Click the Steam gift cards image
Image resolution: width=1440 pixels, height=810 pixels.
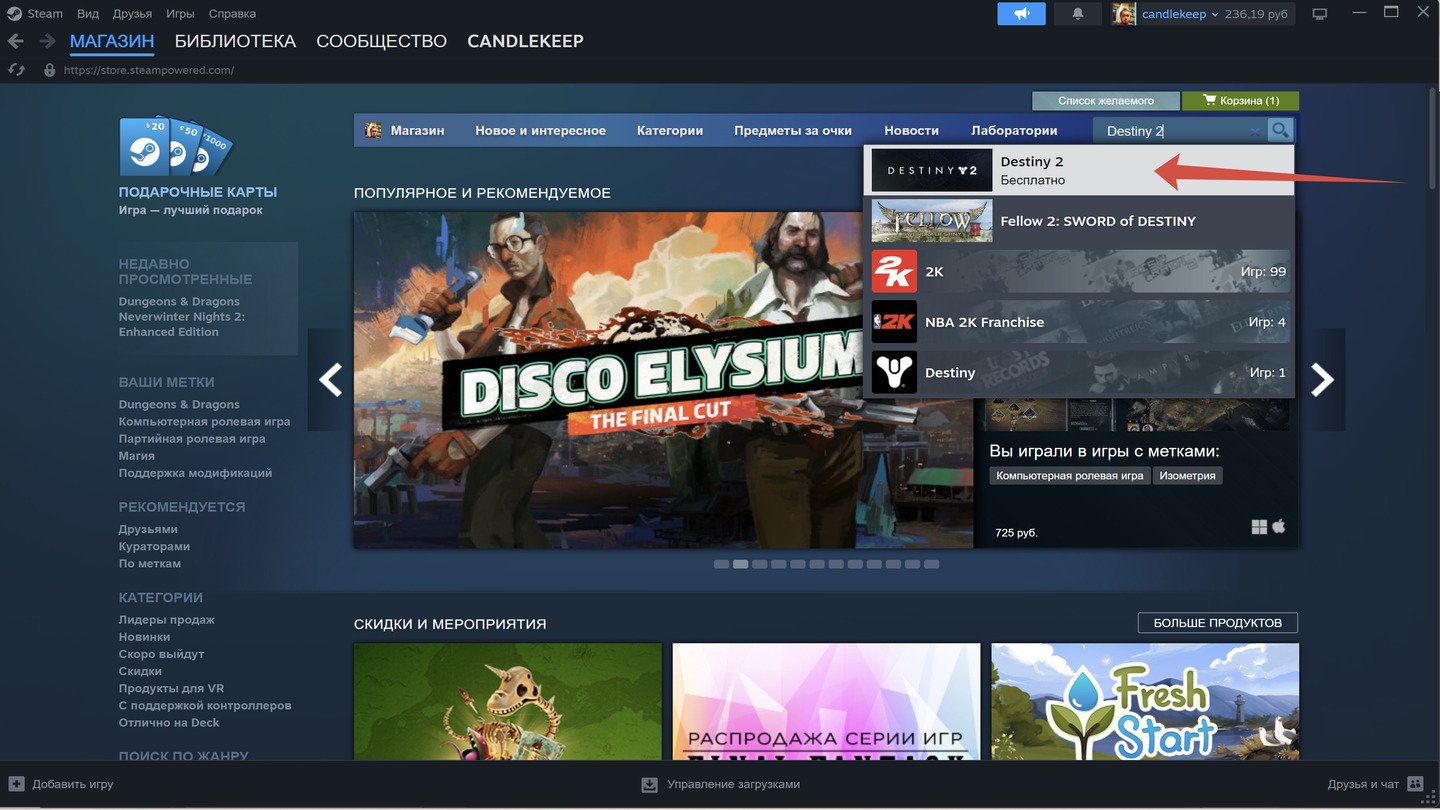(x=176, y=147)
